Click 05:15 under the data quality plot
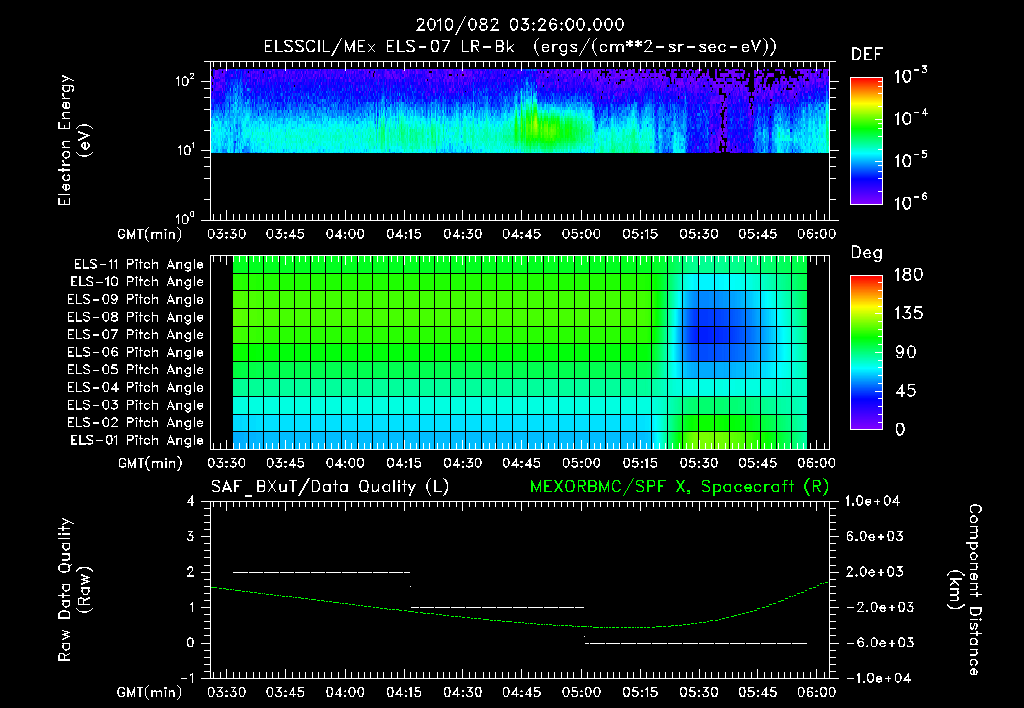This screenshot has width=1024, height=708. [640, 692]
